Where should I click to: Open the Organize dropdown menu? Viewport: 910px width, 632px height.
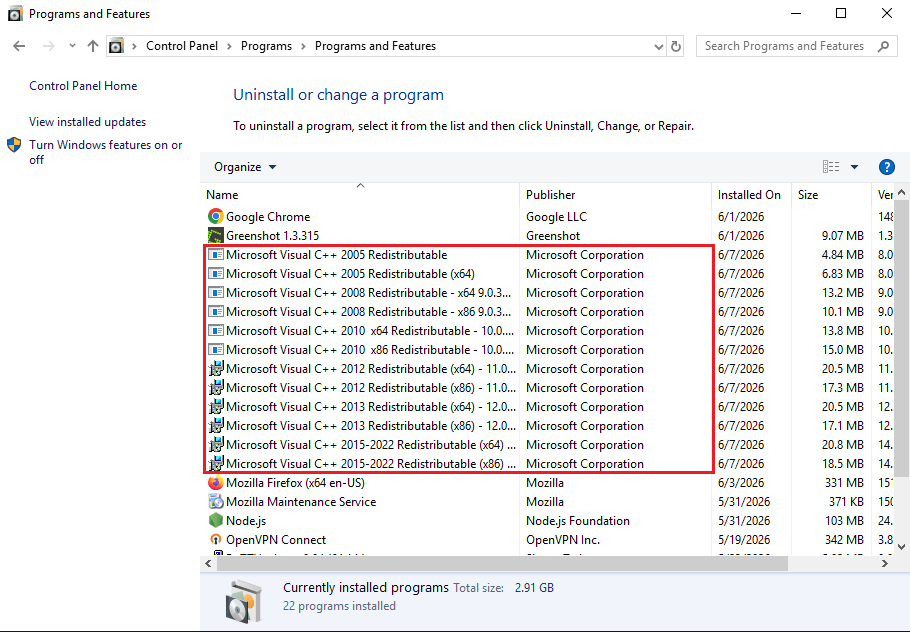tap(244, 167)
